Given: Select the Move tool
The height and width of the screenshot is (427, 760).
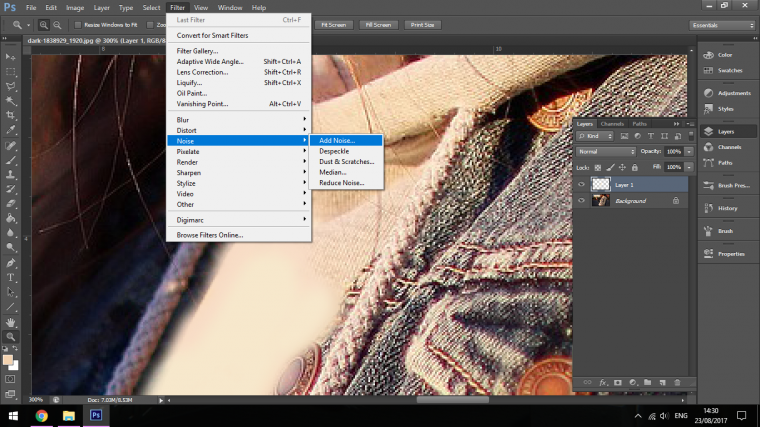Looking at the screenshot, I should [x=10, y=57].
